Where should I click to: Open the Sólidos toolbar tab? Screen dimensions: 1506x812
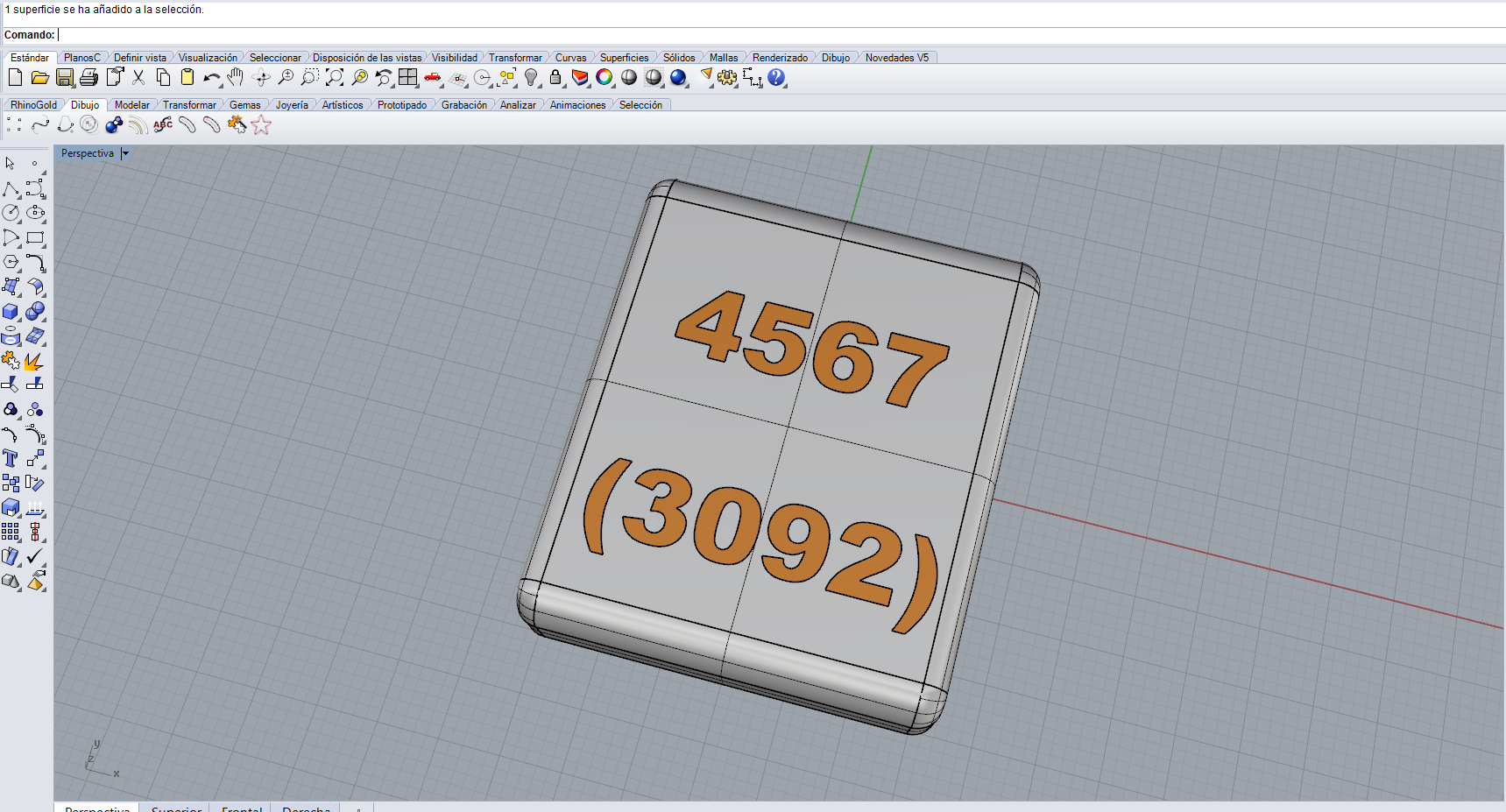[679, 58]
